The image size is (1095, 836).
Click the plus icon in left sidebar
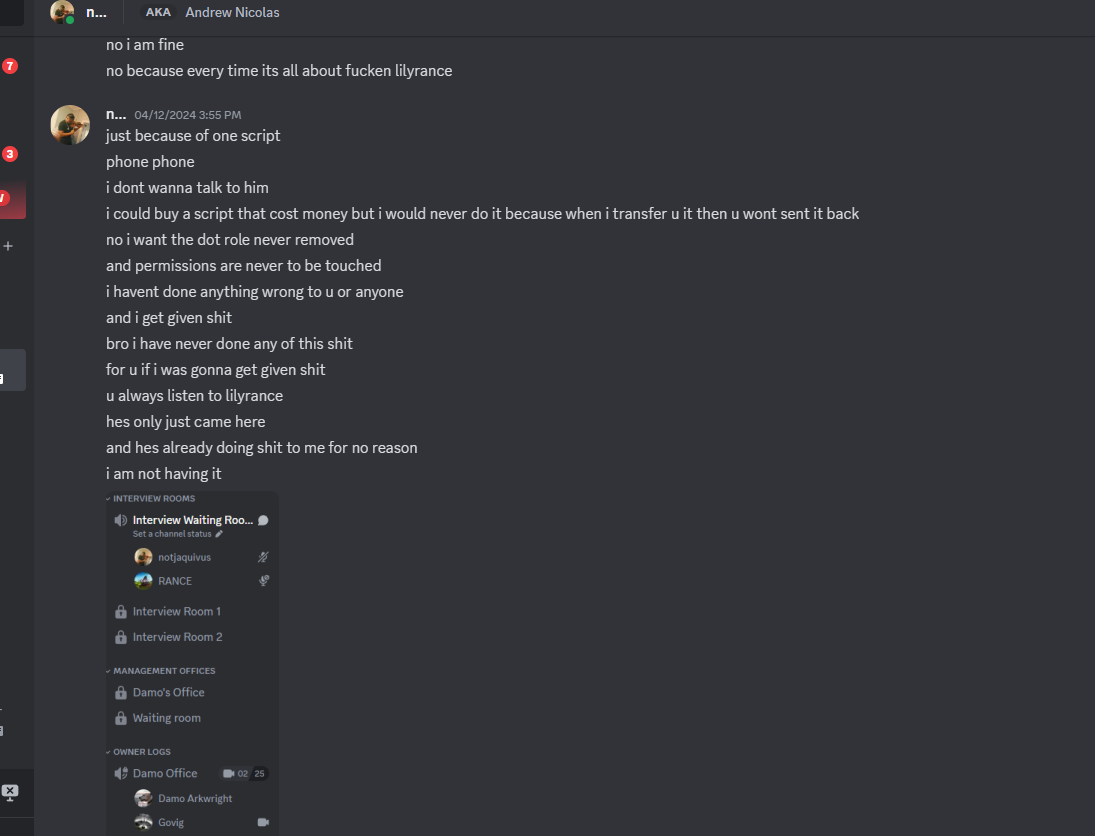click(x=8, y=246)
